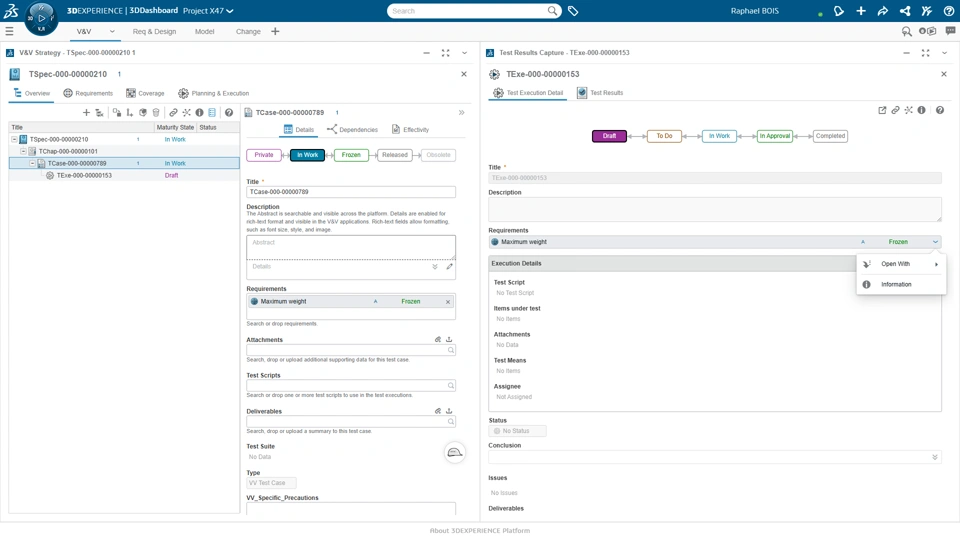Switch to the Model tab

pos(204,31)
